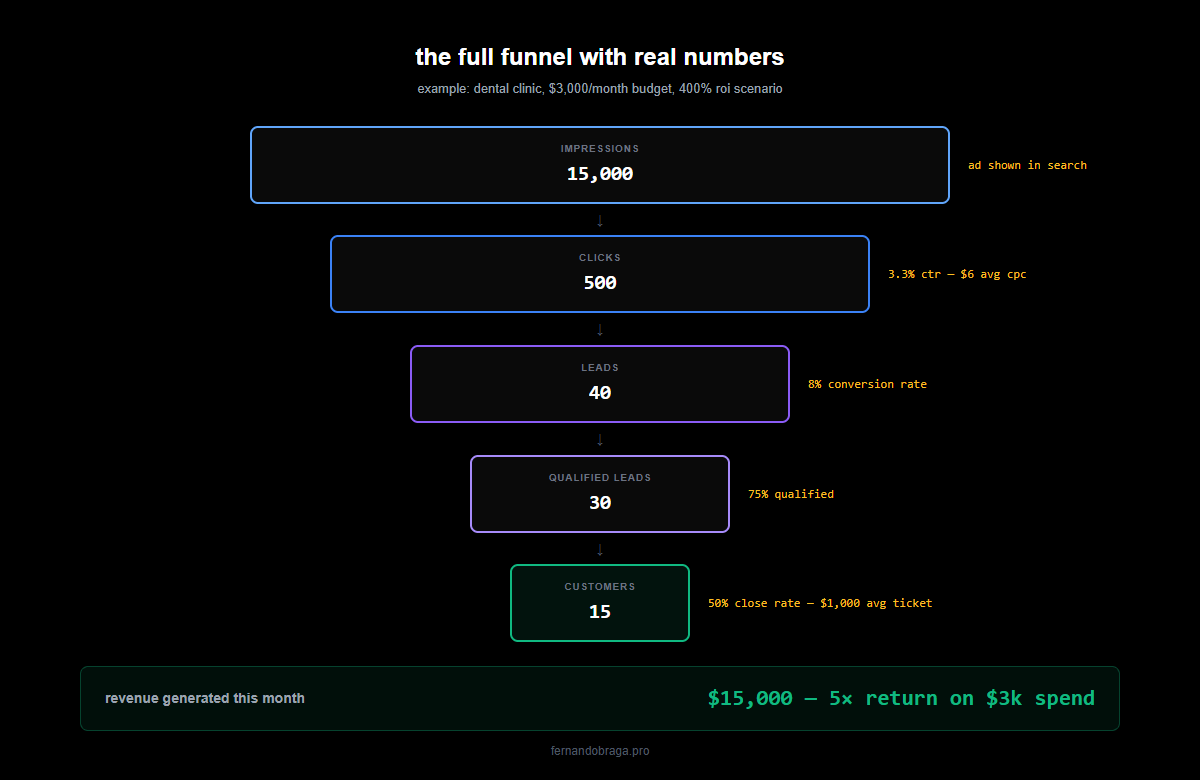Image resolution: width=1200 pixels, height=780 pixels.
Task: Select the '75% qualified' note
Action: coord(791,494)
